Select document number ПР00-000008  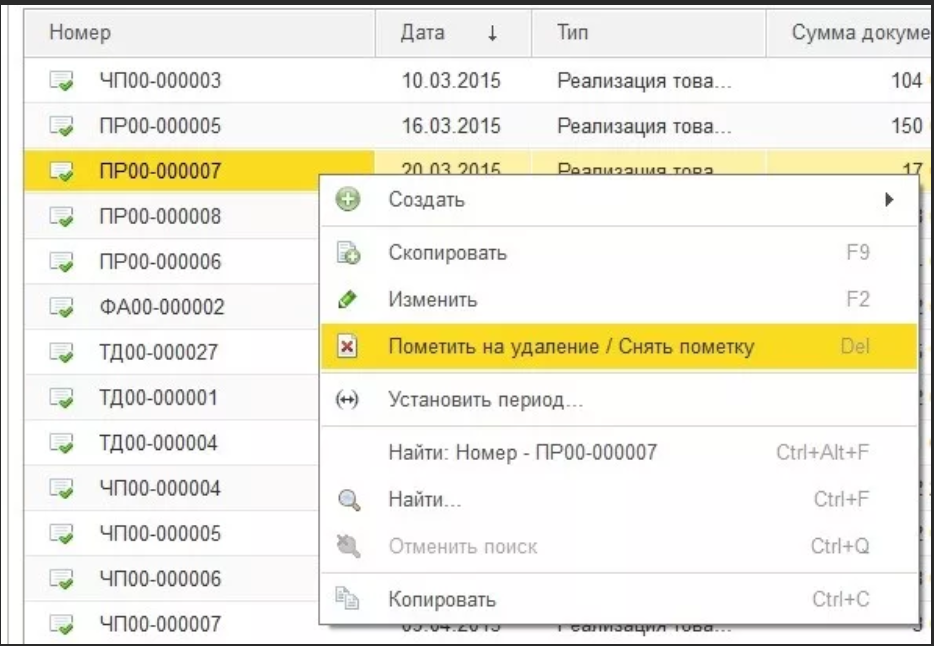[x=160, y=216]
